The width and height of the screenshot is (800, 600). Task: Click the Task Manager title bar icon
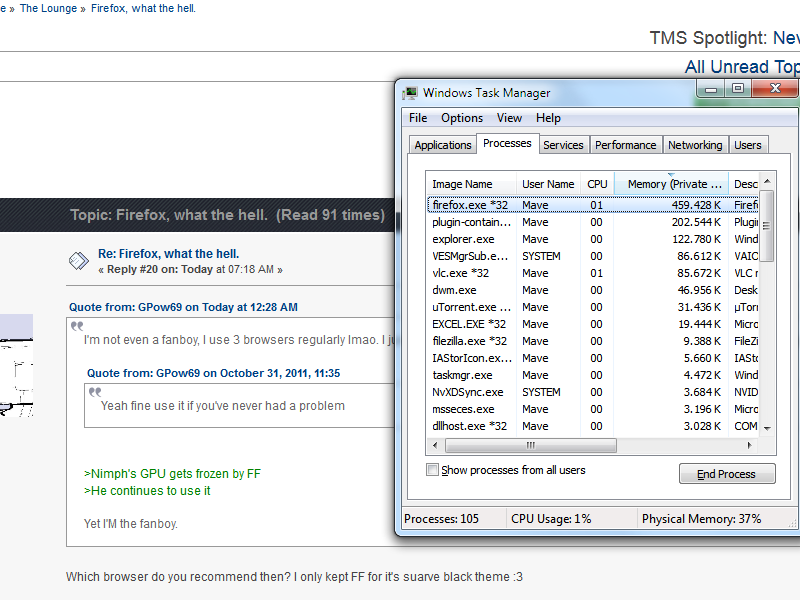(410, 93)
